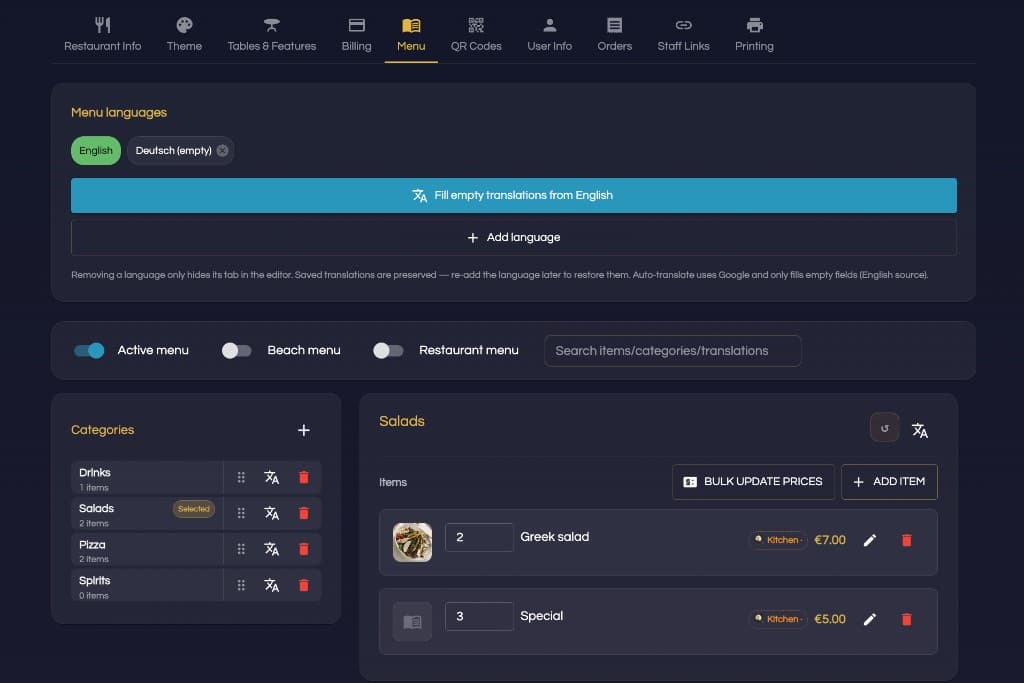
Task: Click the Special item Kitchen badge
Action: (778, 620)
